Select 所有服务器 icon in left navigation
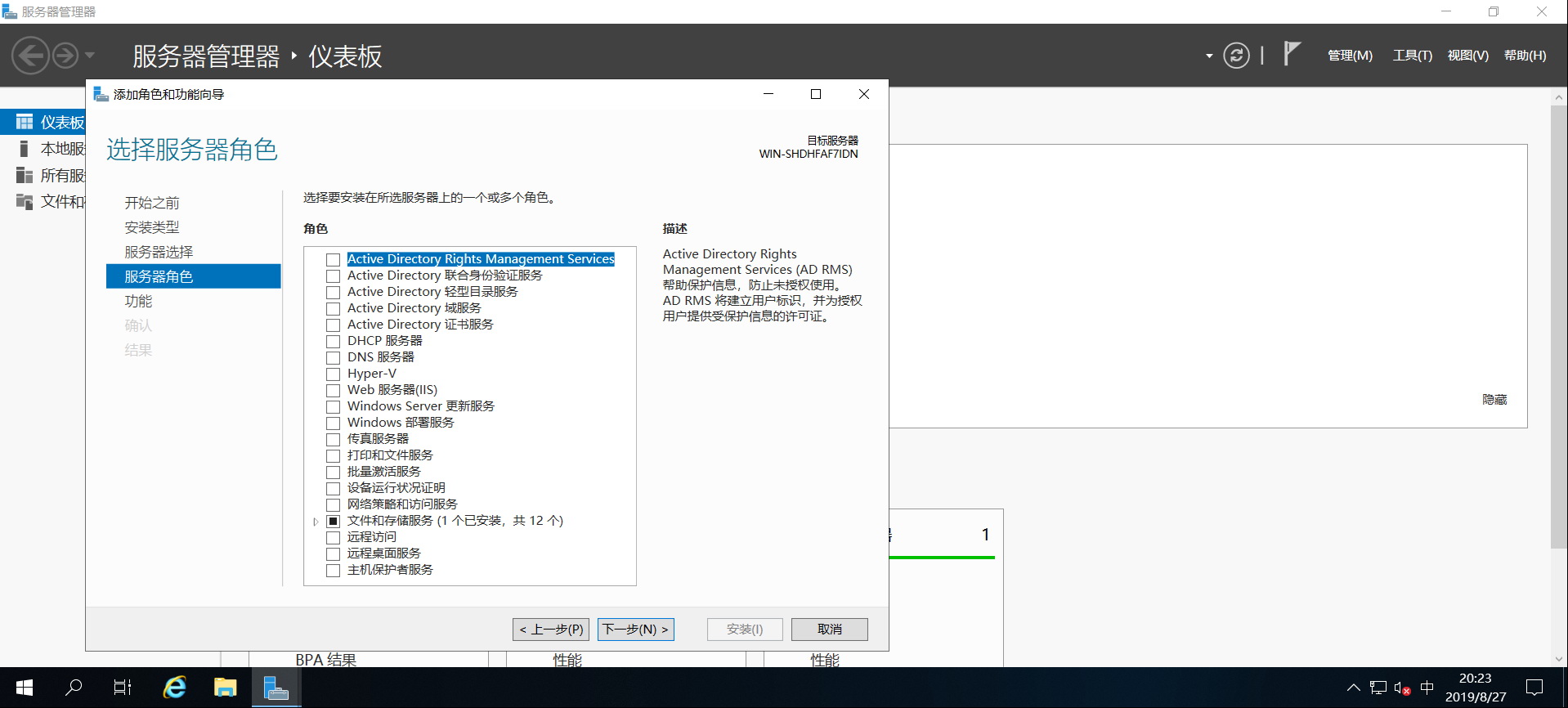 tap(25, 175)
